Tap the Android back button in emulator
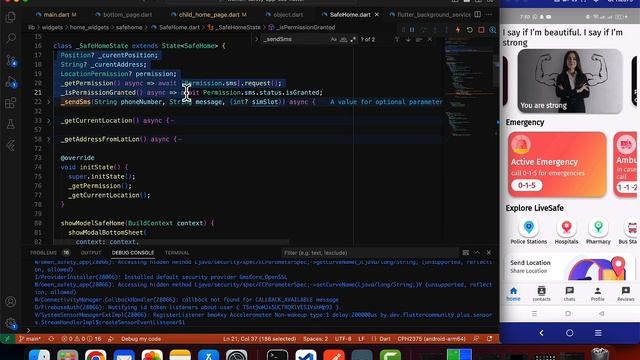Screen dimensions: 640x360 click(541, 333)
